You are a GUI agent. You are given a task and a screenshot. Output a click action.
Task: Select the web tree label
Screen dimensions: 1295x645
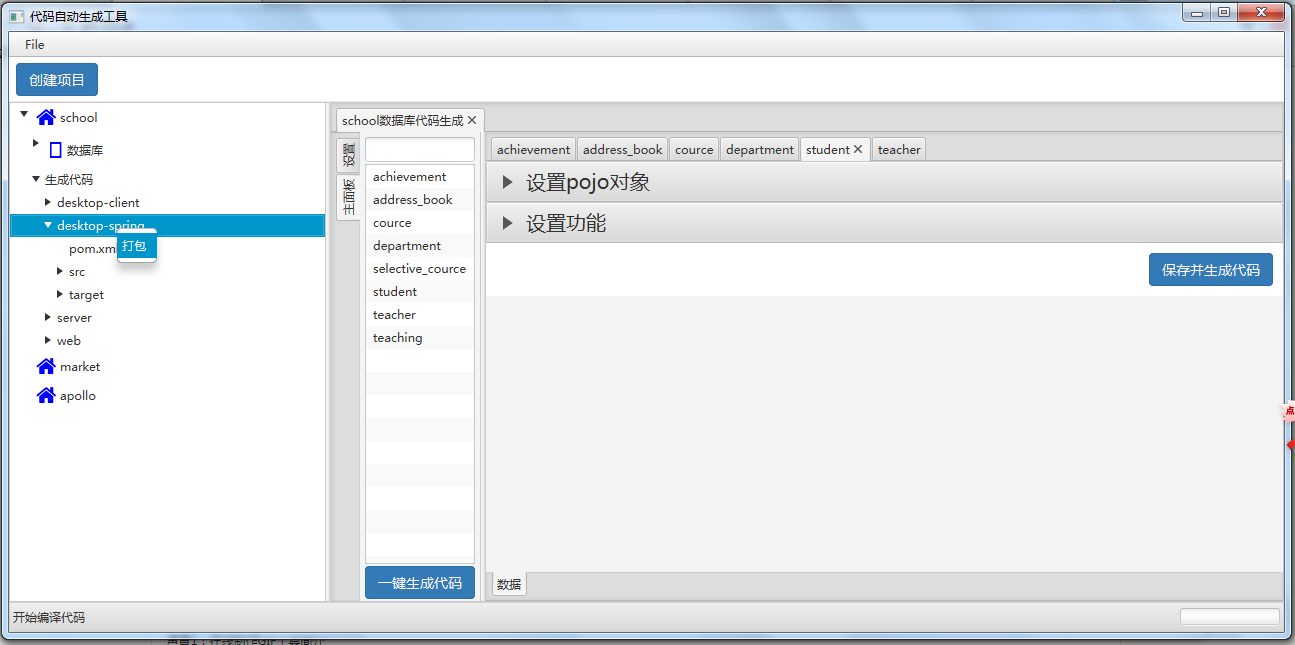coord(68,340)
